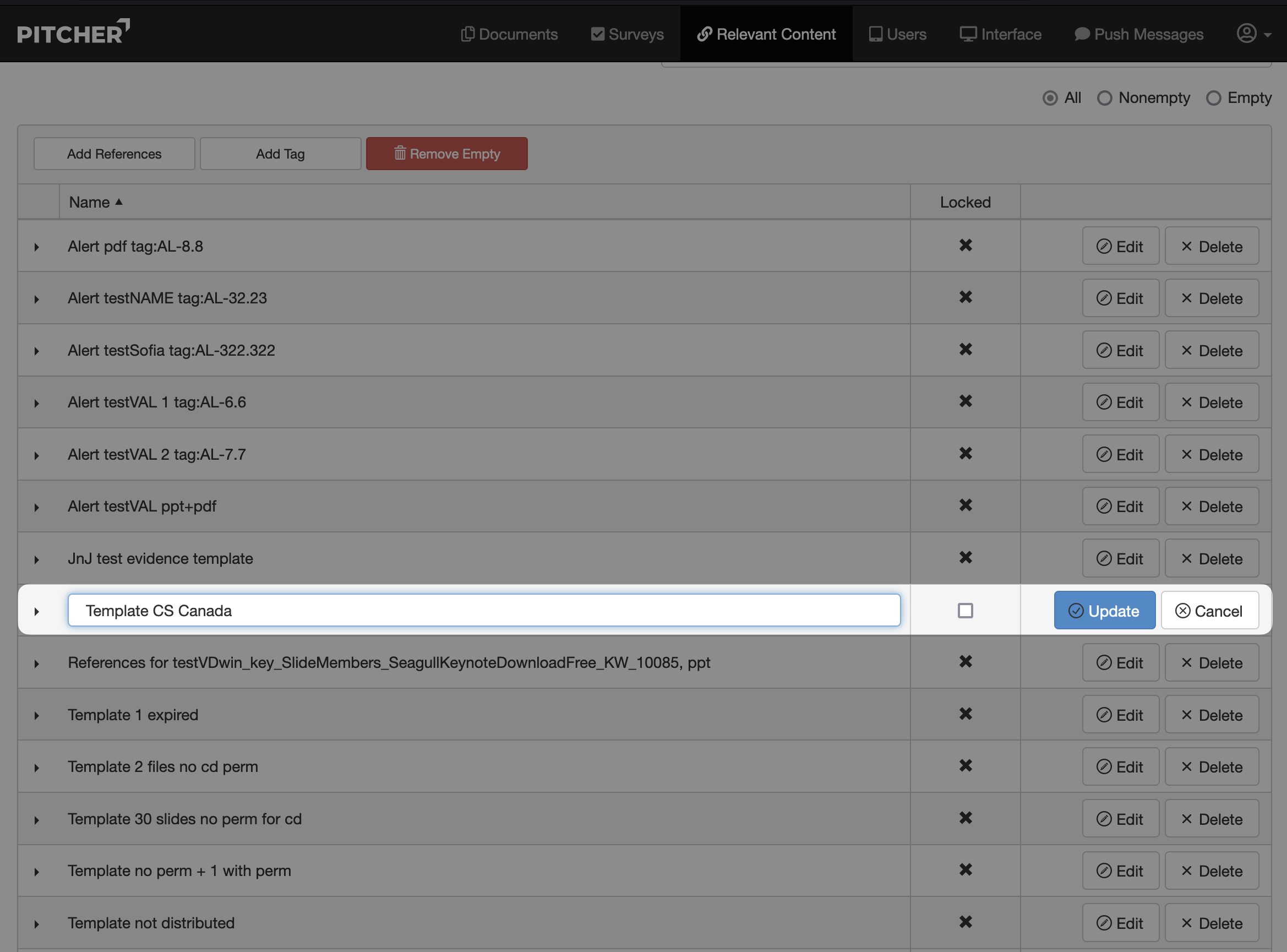
Task: Click the Pitcher logo
Action: pos(73,32)
